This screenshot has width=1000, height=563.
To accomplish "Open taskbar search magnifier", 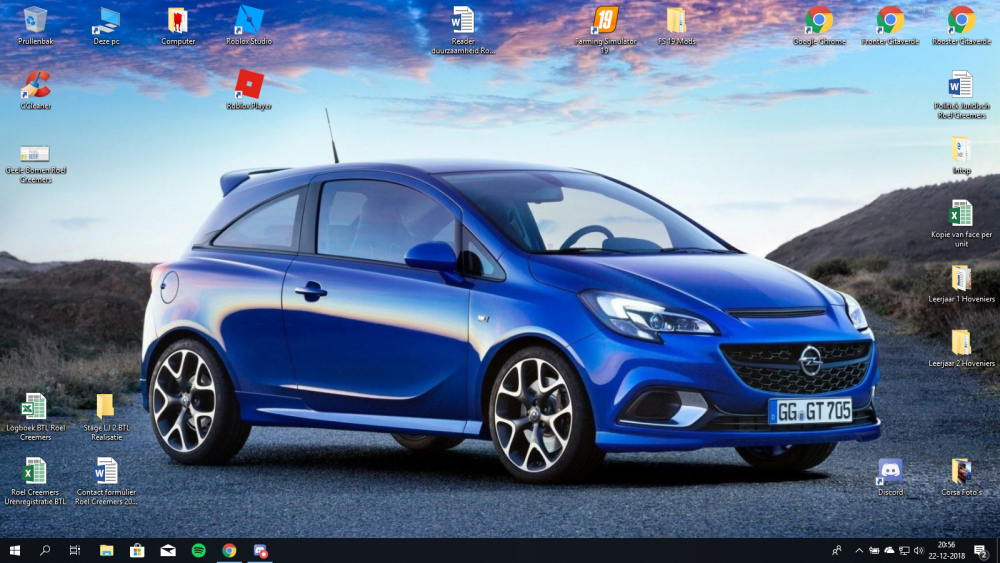I will (x=45, y=550).
